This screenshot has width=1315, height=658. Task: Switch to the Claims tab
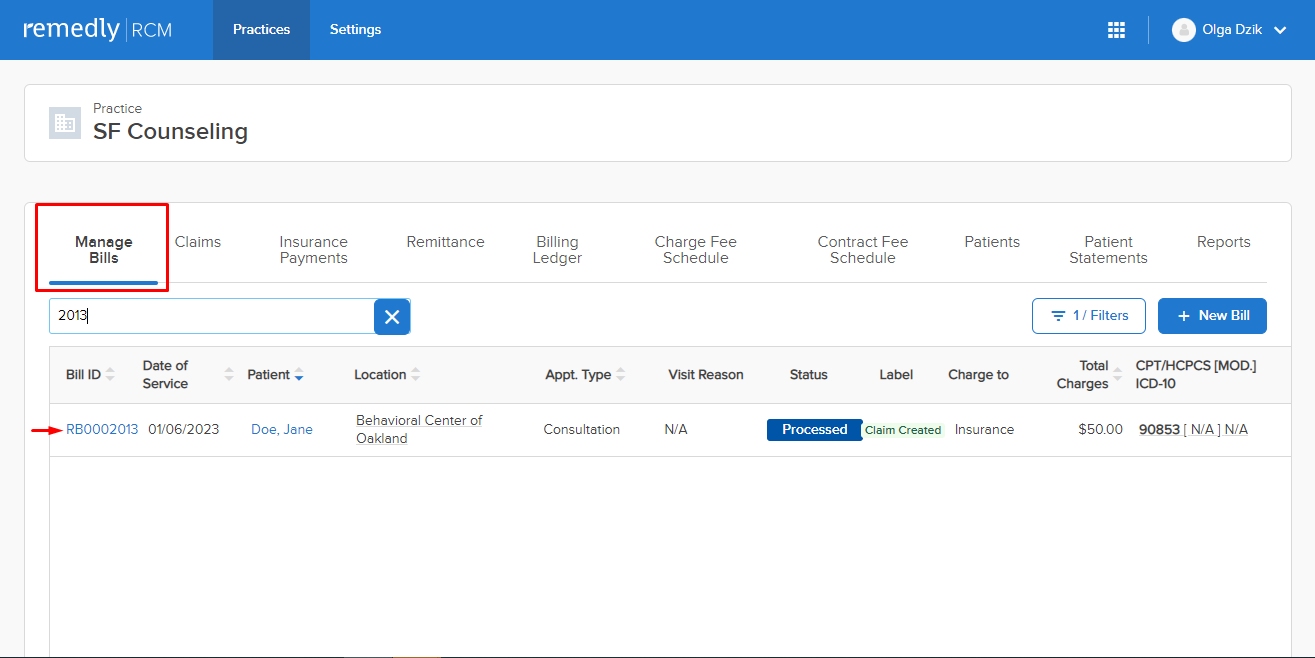coord(198,242)
